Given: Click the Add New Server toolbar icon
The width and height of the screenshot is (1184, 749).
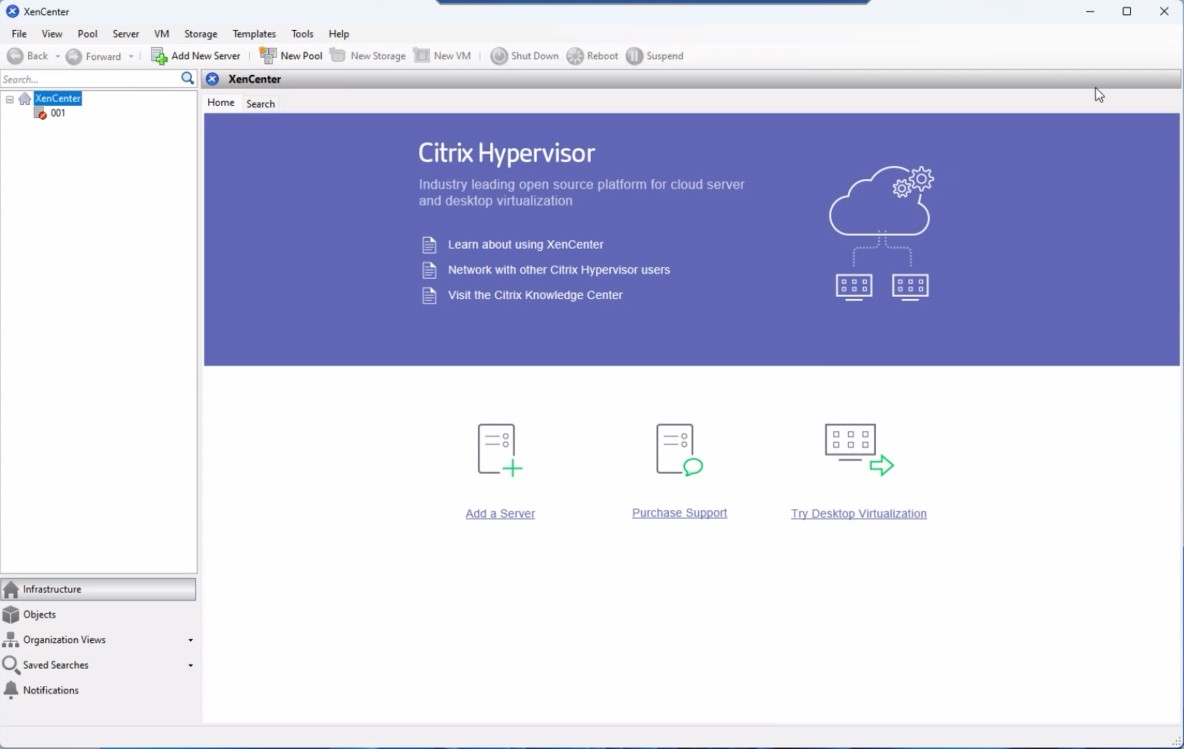Looking at the screenshot, I should 160,55.
